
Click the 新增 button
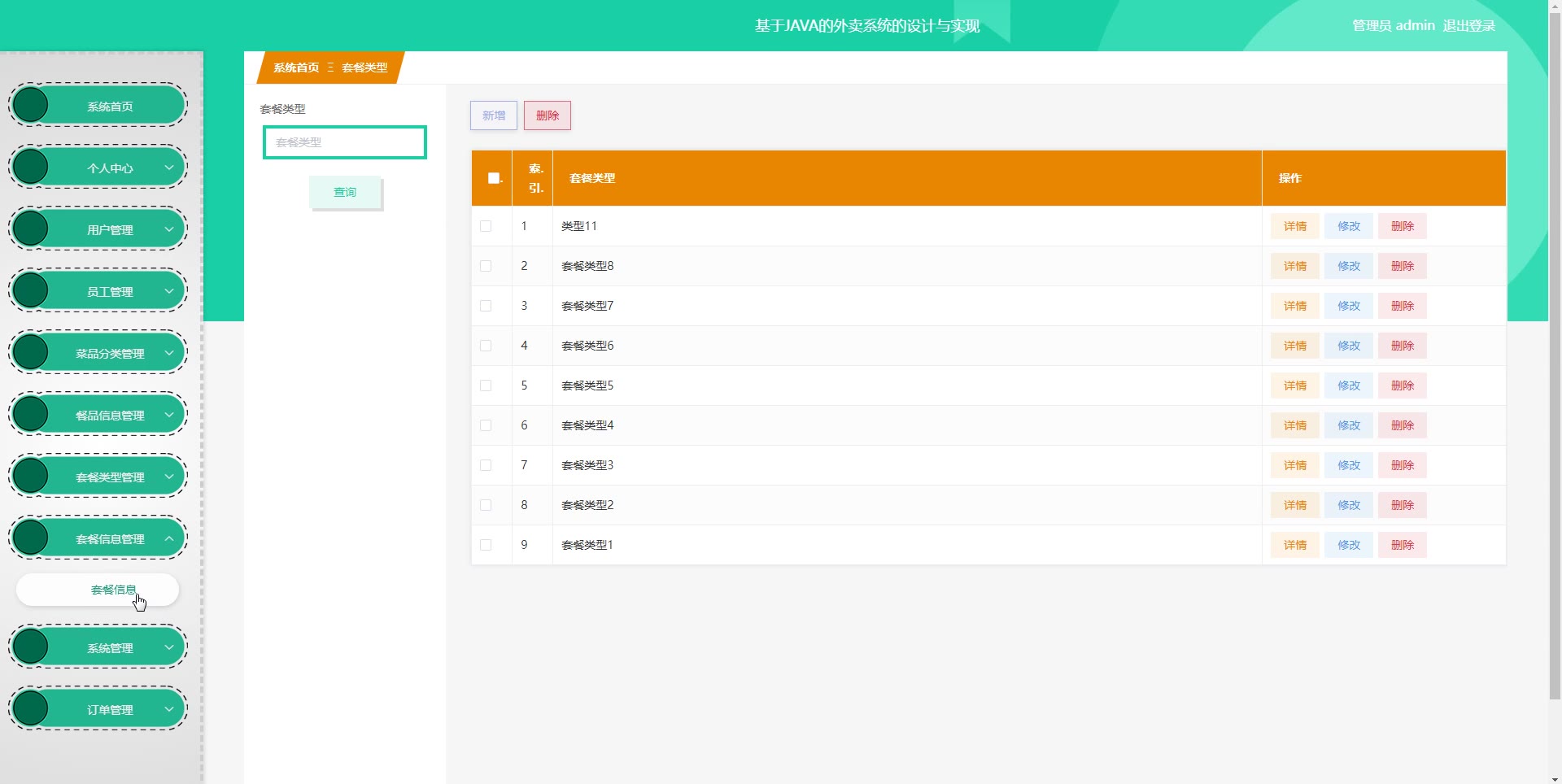494,115
